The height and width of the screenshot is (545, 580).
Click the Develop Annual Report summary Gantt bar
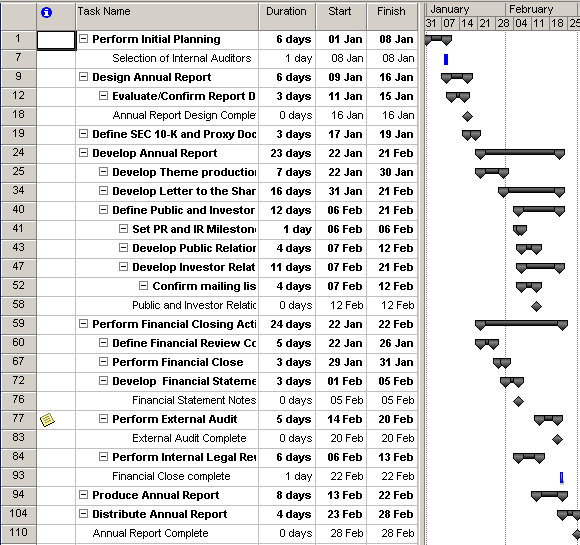click(x=520, y=154)
